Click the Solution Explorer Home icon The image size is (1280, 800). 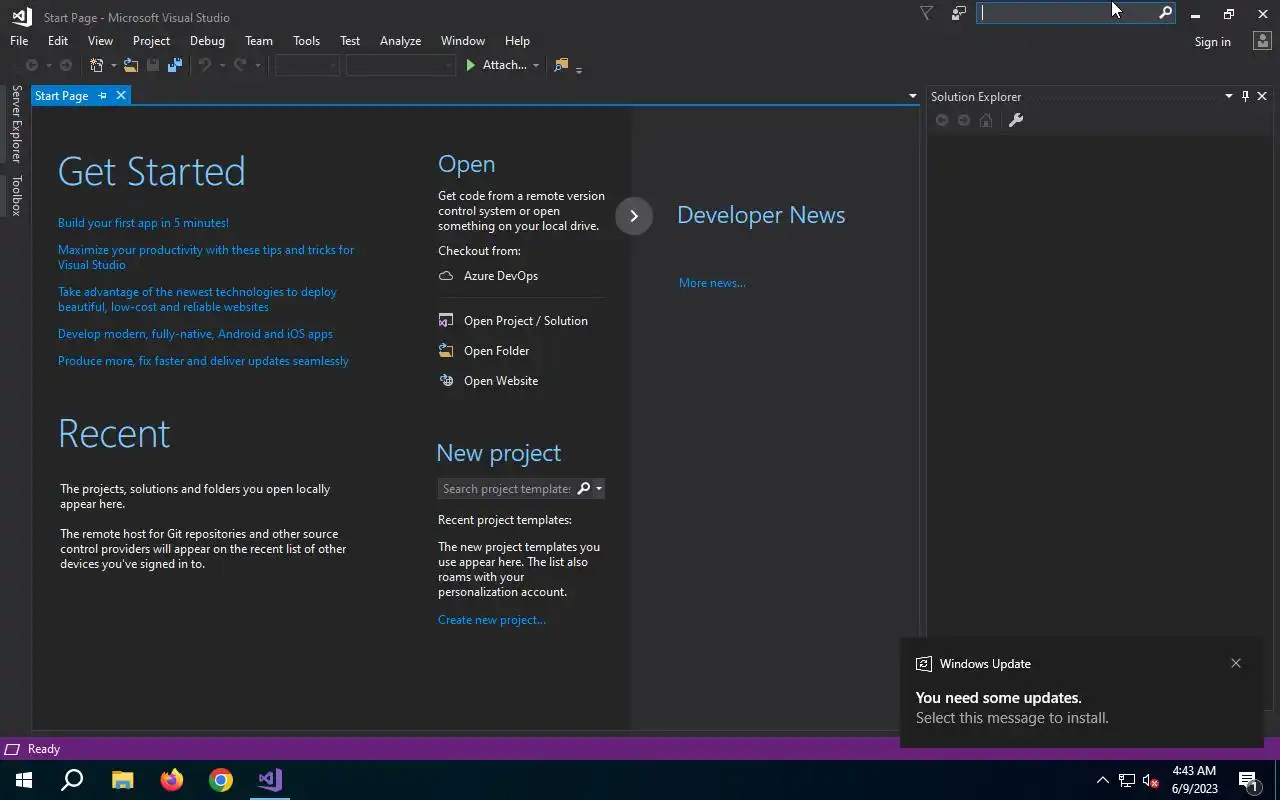pos(986,120)
